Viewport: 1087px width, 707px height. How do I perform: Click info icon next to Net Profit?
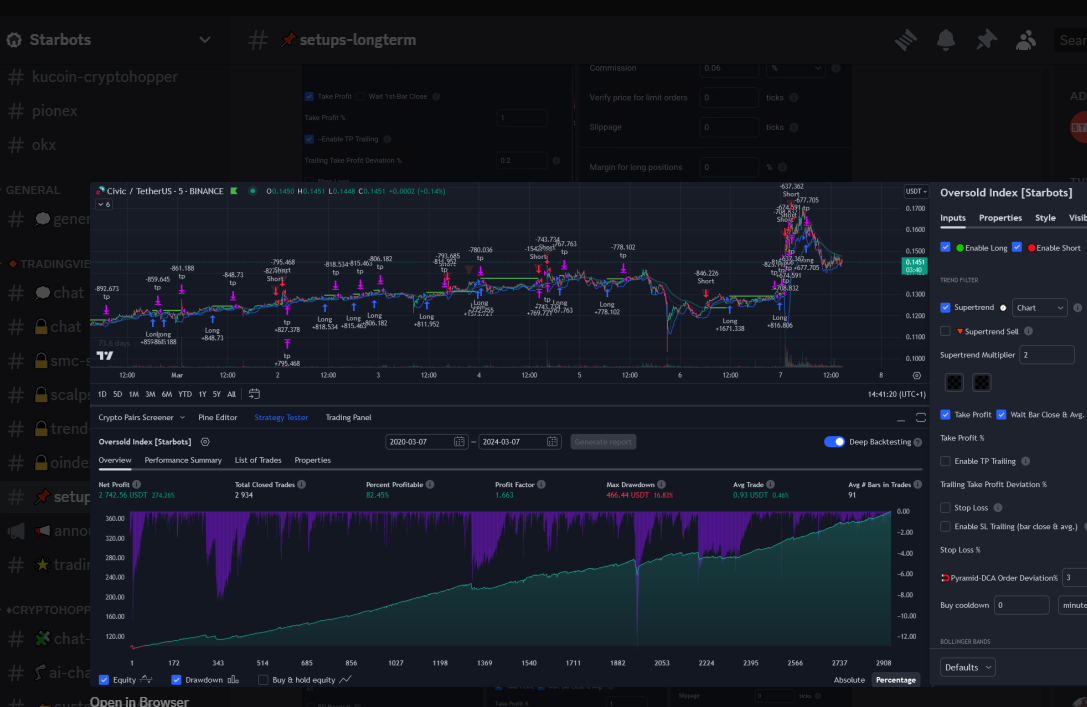click(x=137, y=485)
